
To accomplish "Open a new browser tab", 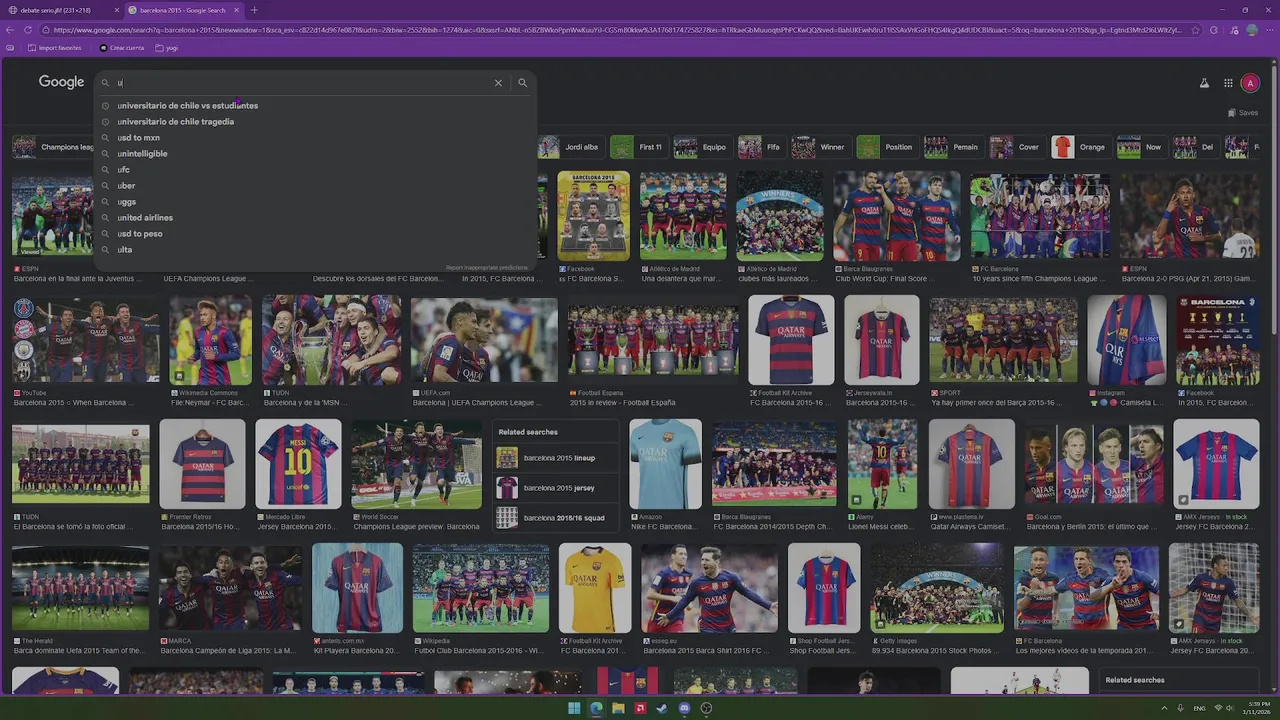I will coord(254,10).
